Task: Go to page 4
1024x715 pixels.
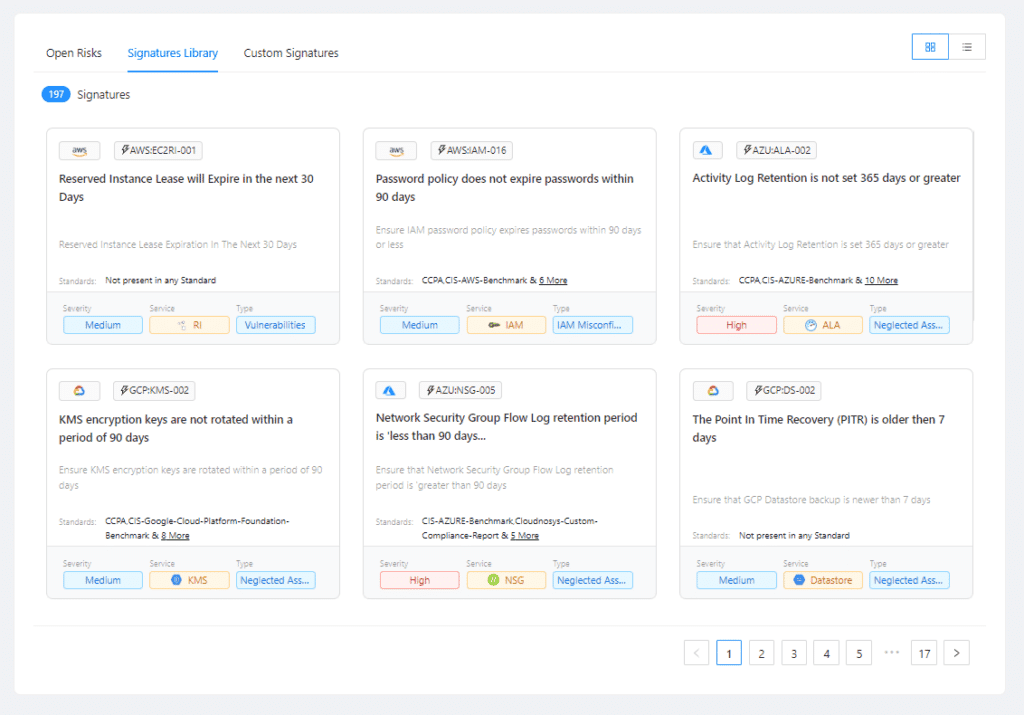Action: coord(826,653)
